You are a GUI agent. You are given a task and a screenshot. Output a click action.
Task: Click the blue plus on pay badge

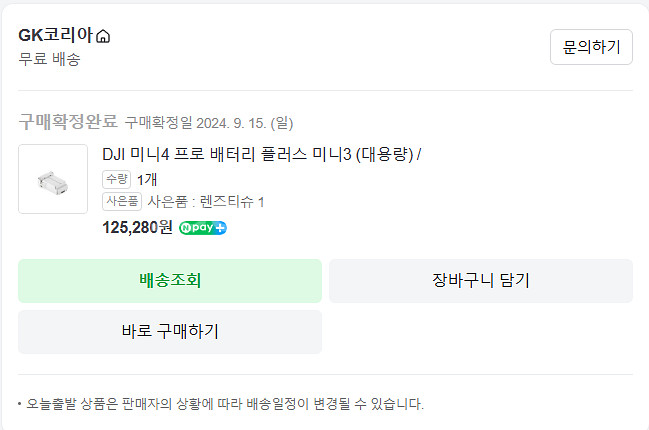tap(220, 227)
